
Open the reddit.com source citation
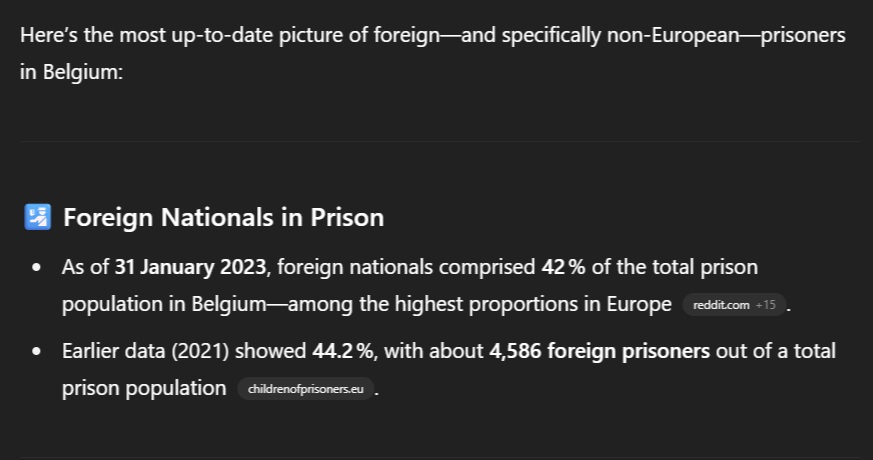pos(720,305)
